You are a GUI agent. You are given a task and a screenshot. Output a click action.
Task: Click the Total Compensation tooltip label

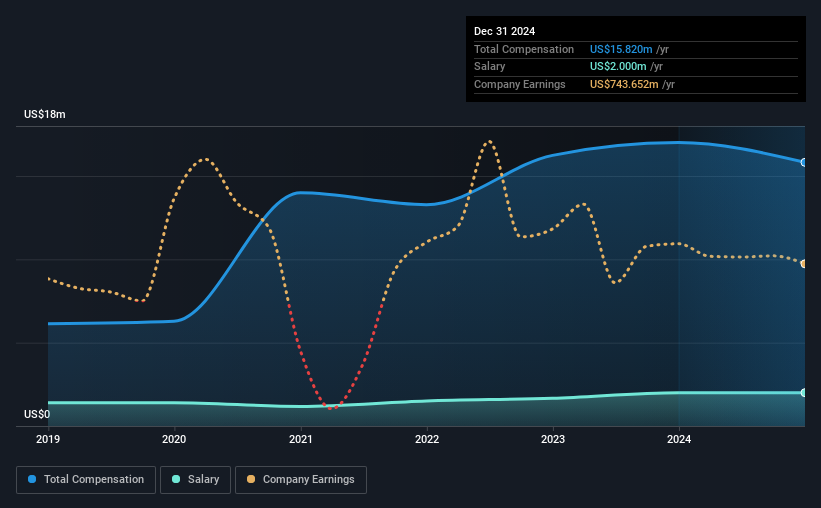(524, 49)
